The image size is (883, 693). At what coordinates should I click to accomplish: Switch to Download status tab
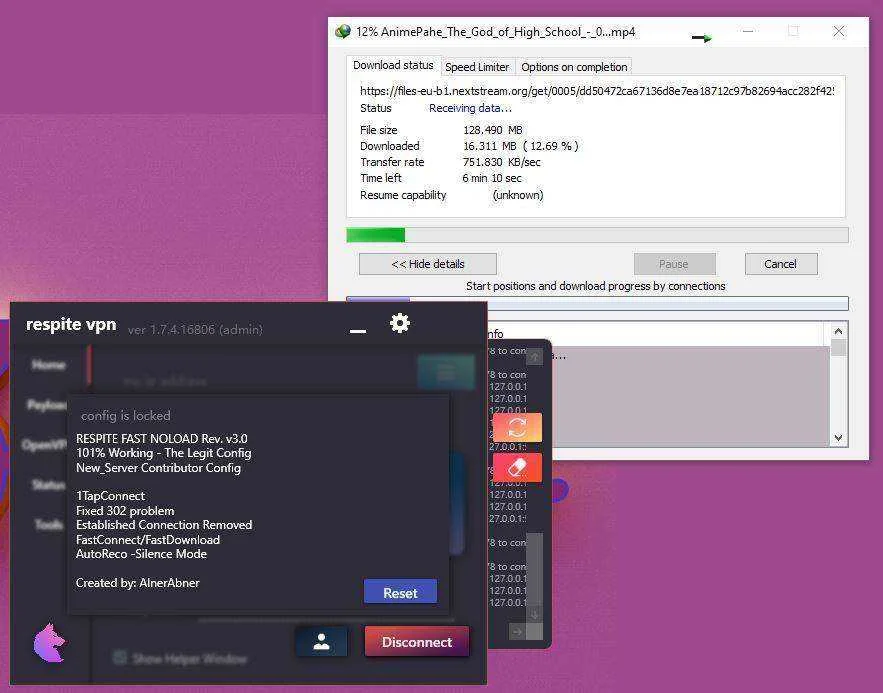(x=393, y=65)
